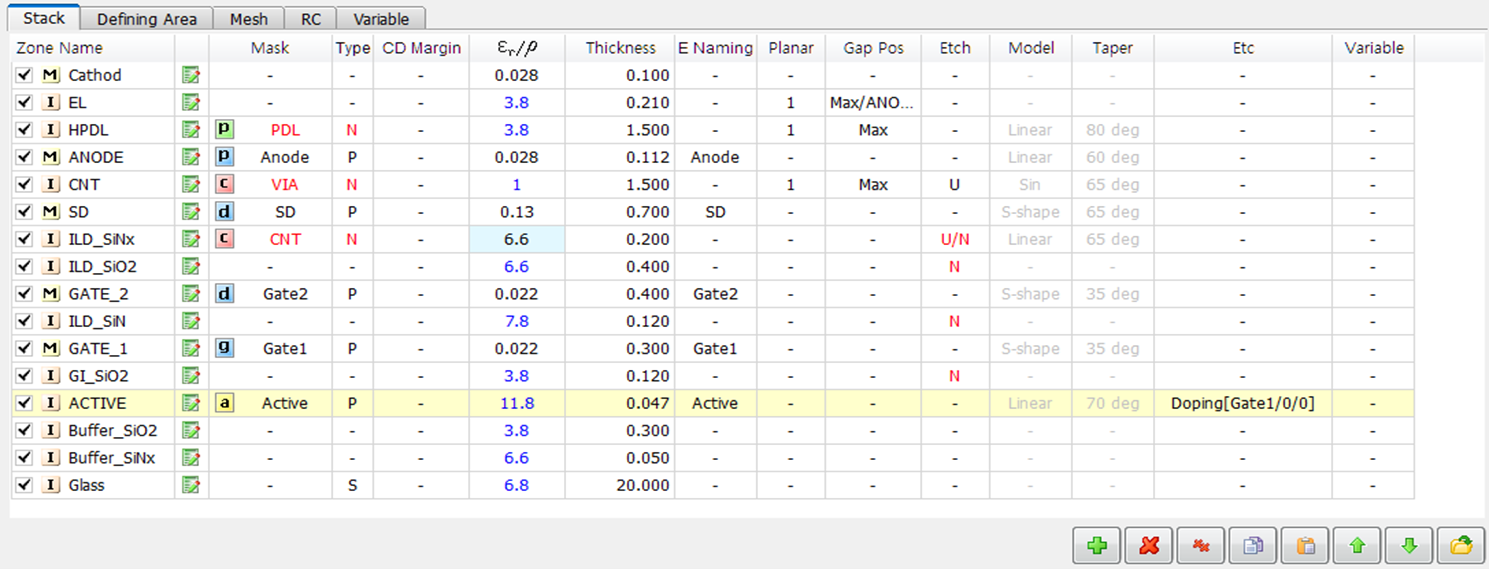This screenshot has width=1489, height=569.
Task: Open the edit icon for SD row
Action: coord(191,212)
